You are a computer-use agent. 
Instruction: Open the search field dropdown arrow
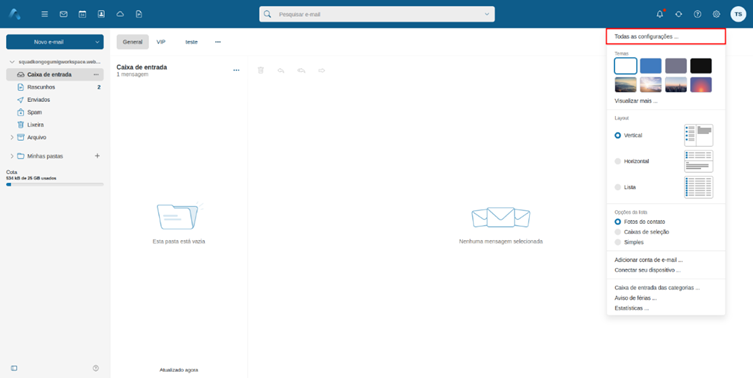coord(487,14)
